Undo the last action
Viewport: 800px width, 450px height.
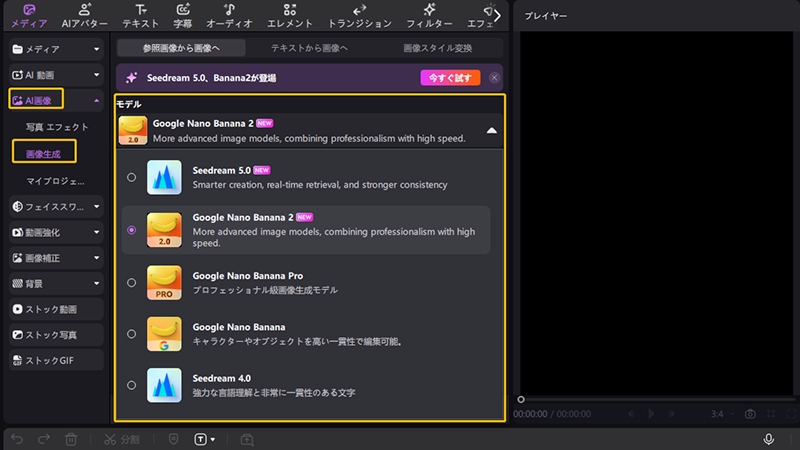click(17, 439)
